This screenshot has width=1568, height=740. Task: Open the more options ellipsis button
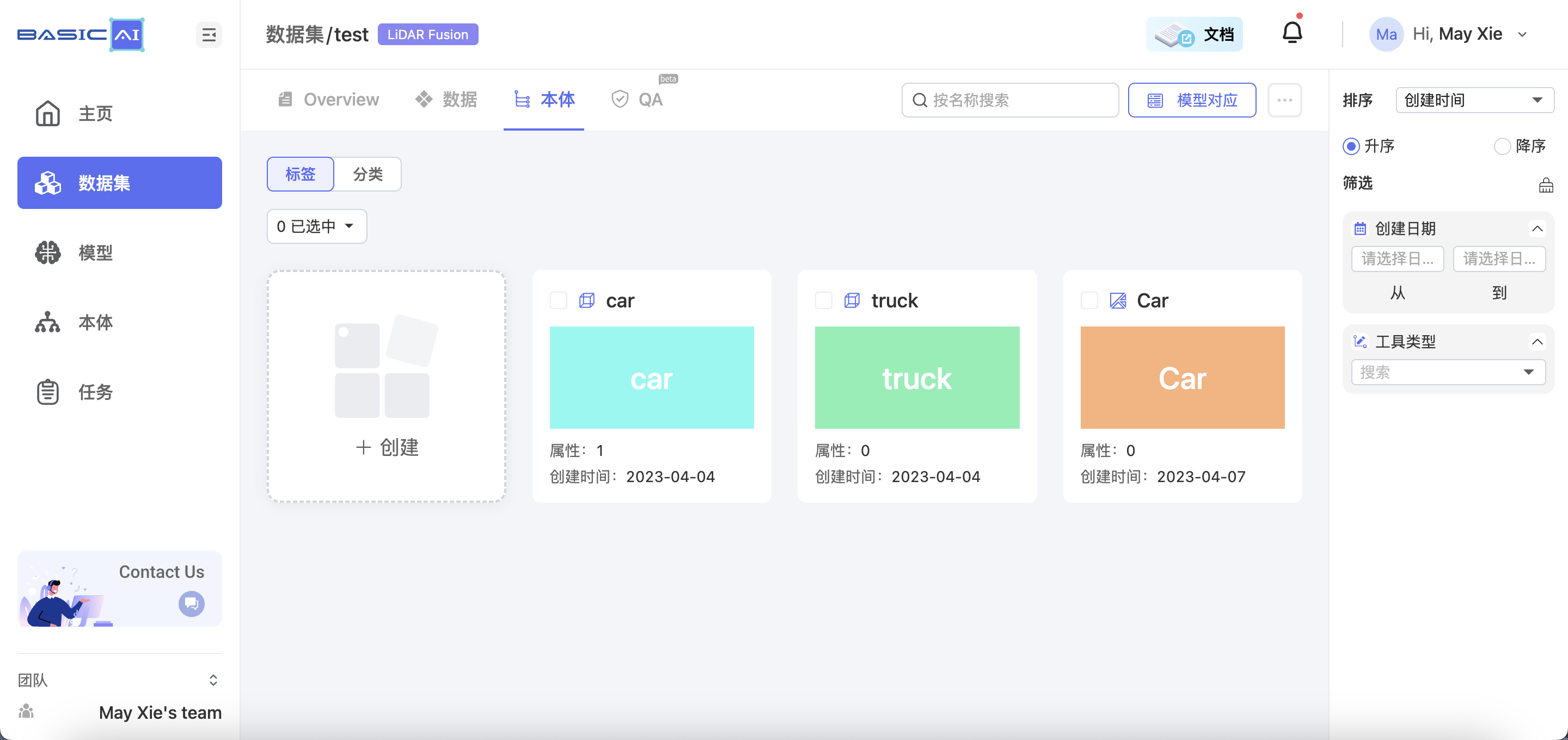click(x=1285, y=100)
